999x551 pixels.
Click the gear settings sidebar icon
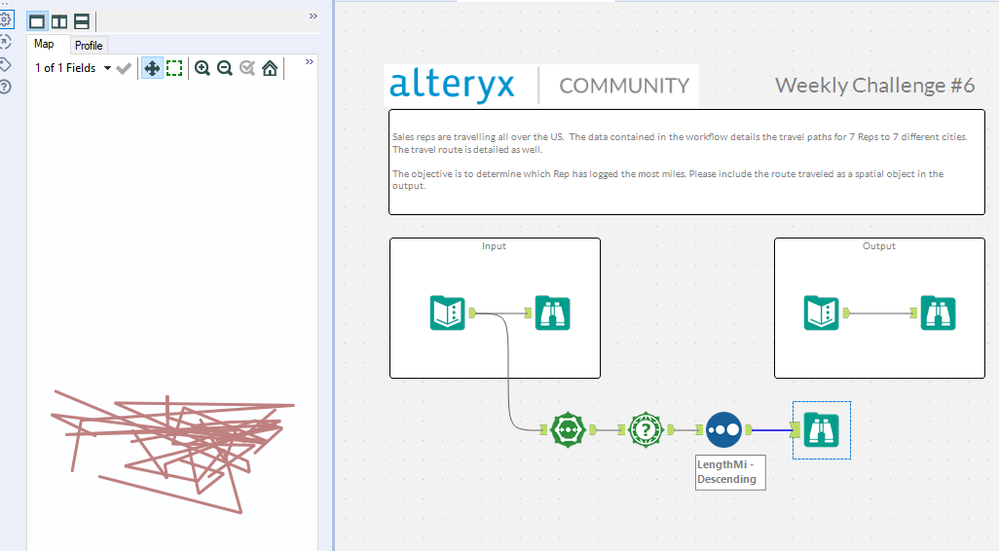click(5, 20)
